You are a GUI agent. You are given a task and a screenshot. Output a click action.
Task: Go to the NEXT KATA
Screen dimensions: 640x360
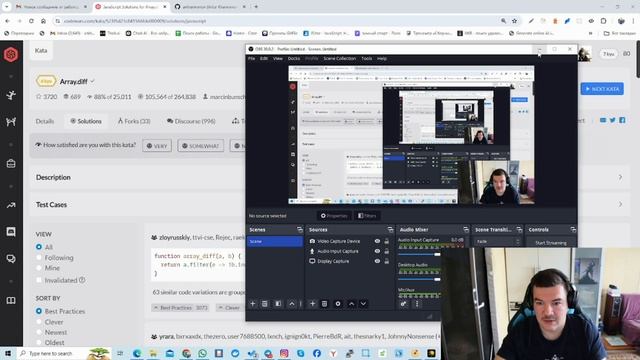click(x=602, y=89)
